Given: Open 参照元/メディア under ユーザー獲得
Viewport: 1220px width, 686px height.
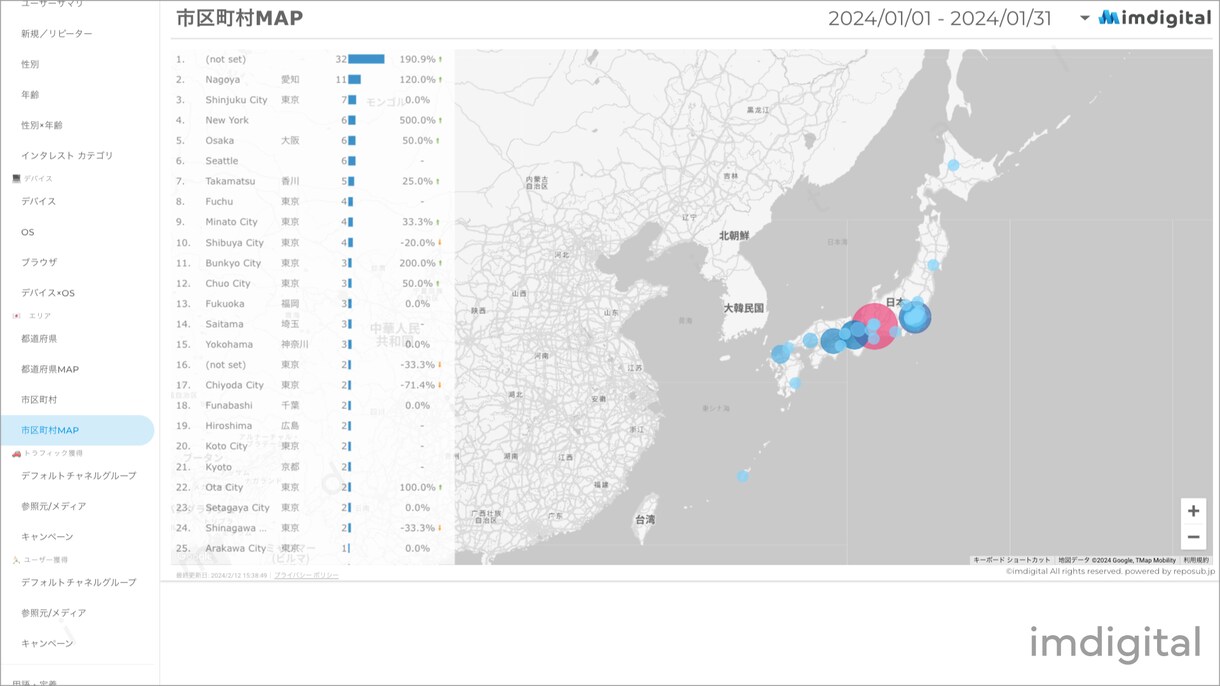Looking at the screenshot, I should 54,613.
